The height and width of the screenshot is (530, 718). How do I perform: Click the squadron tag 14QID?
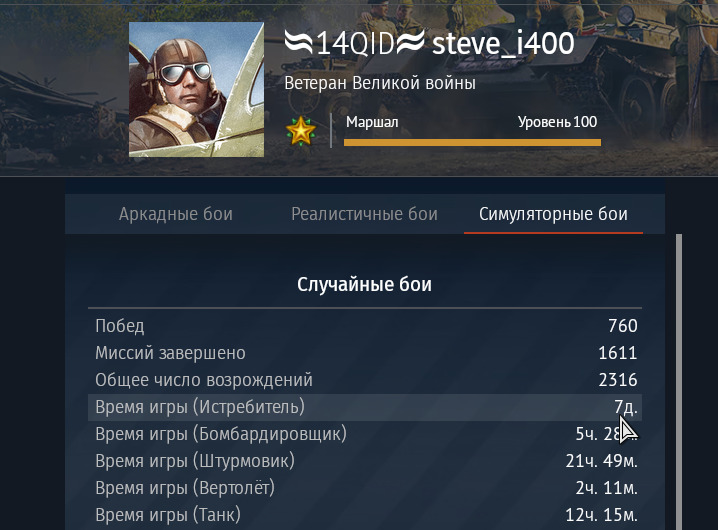point(354,44)
